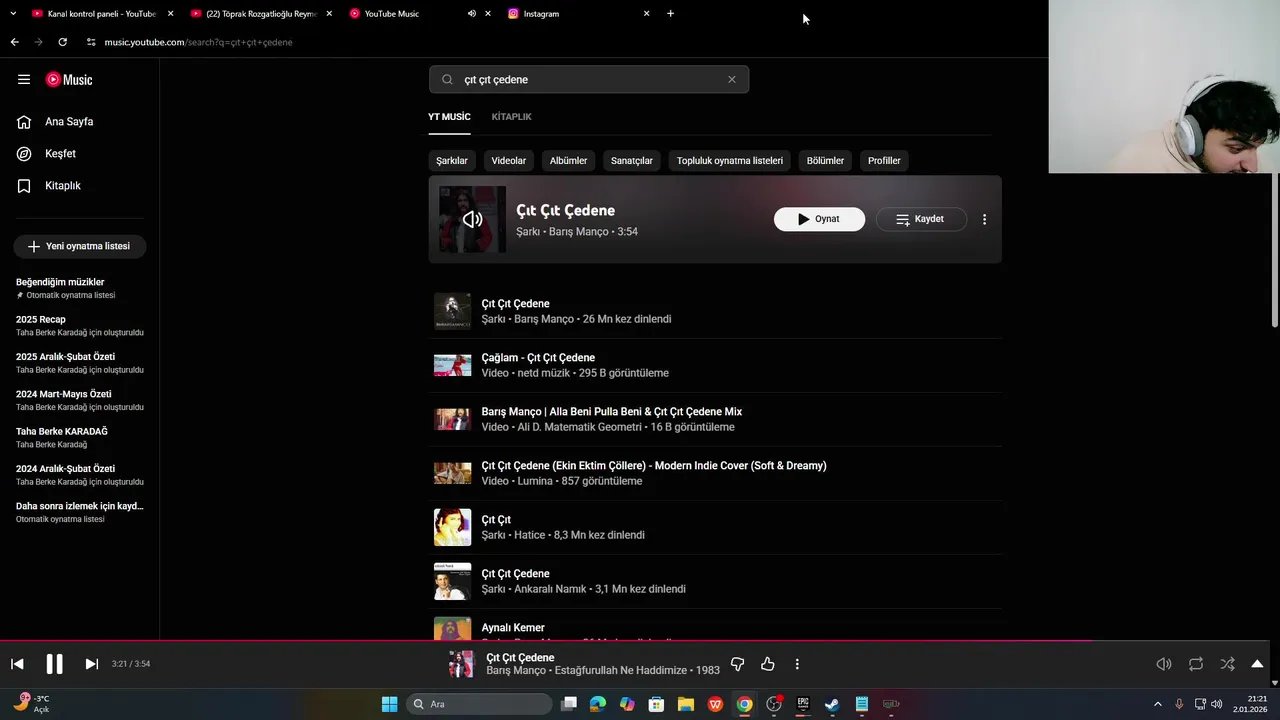Open the YouTube Music hamburger menu
Screen dimensions: 1280x720
pos(24,80)
